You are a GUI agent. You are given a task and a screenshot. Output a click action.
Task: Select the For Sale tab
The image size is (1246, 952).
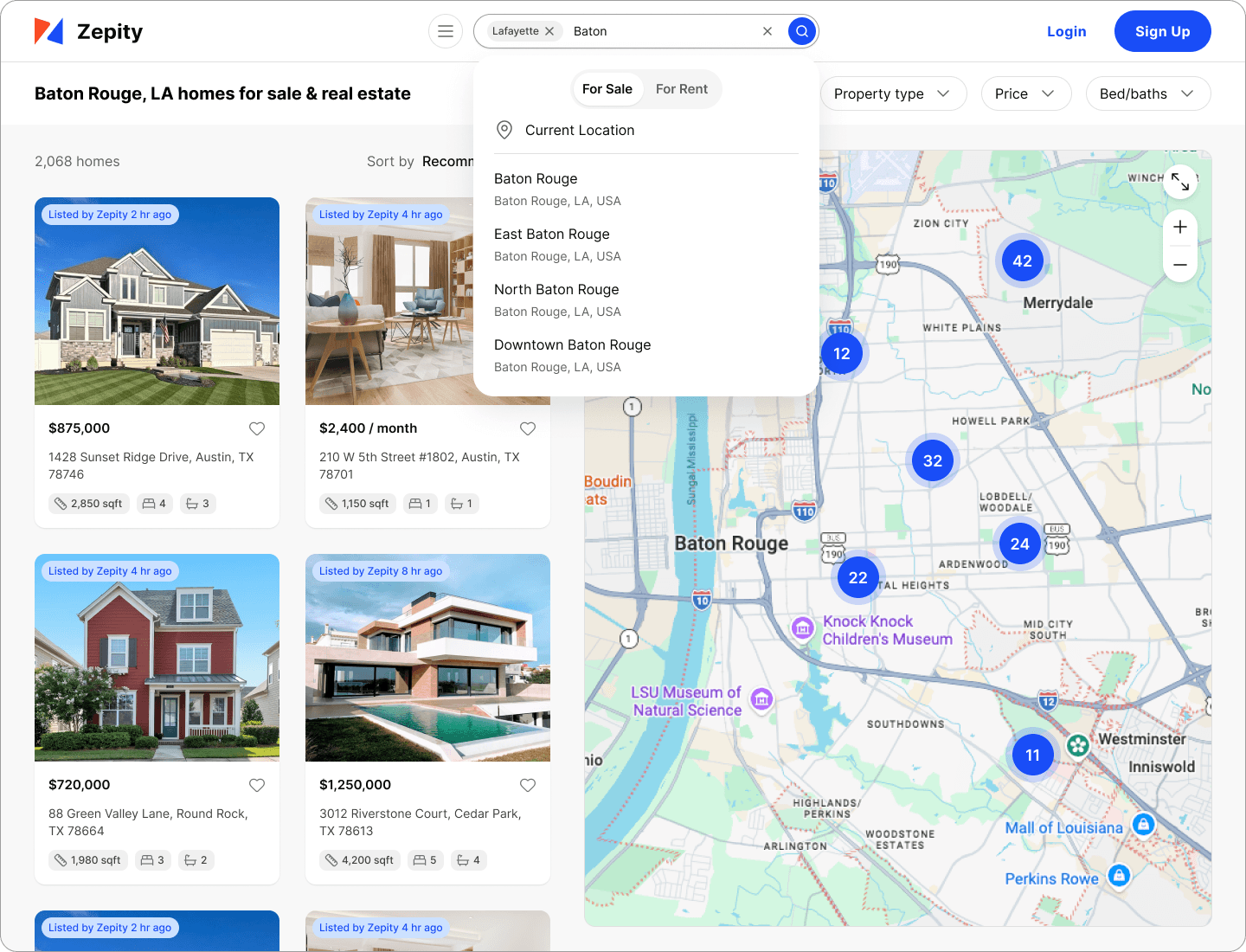pyautogui.click(x=607, y=89)
